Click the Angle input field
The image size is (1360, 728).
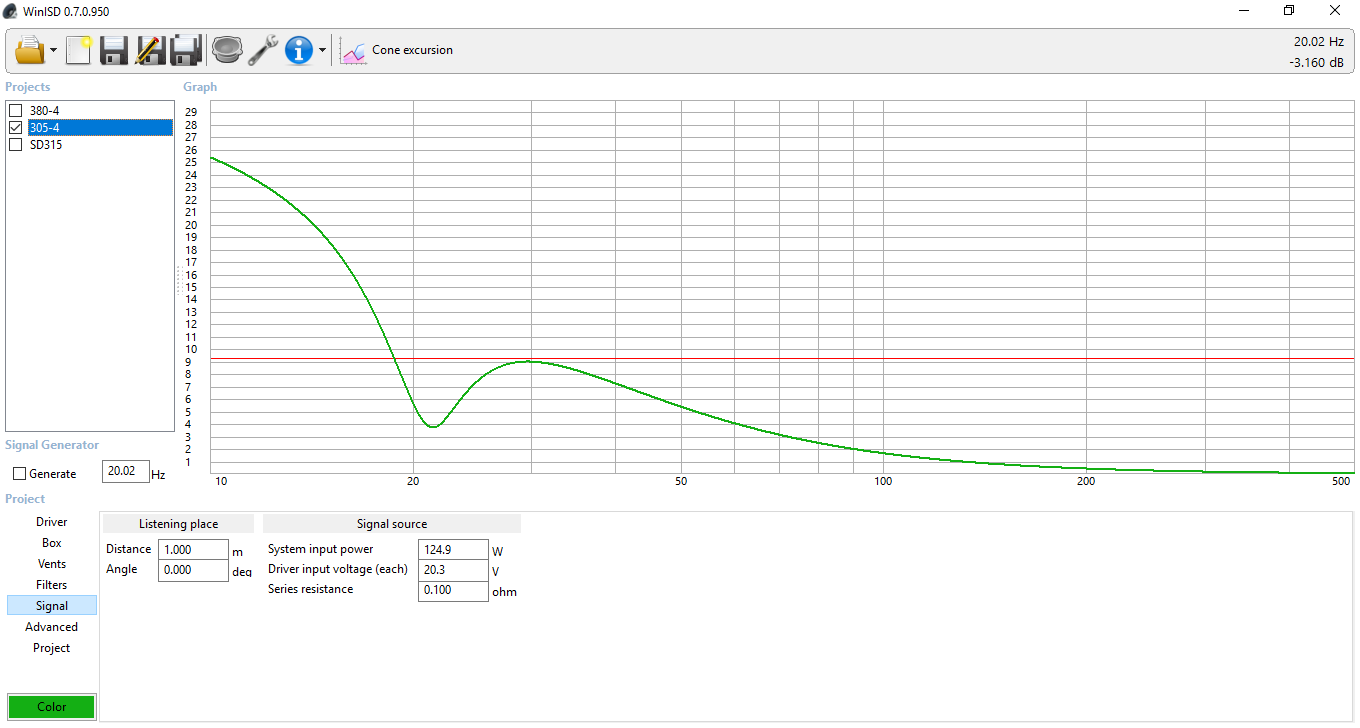tap(193, 570)
